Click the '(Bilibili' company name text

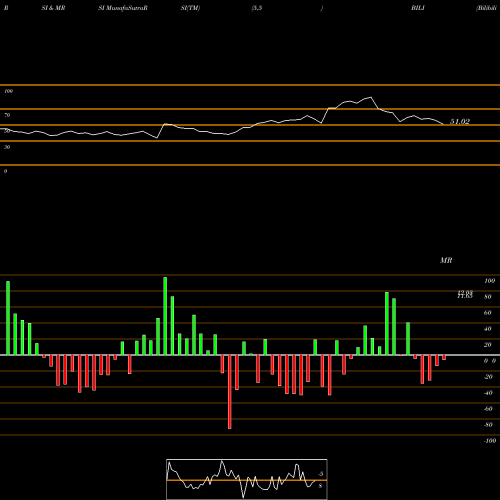pyautogui.click(x=487, y=8)
